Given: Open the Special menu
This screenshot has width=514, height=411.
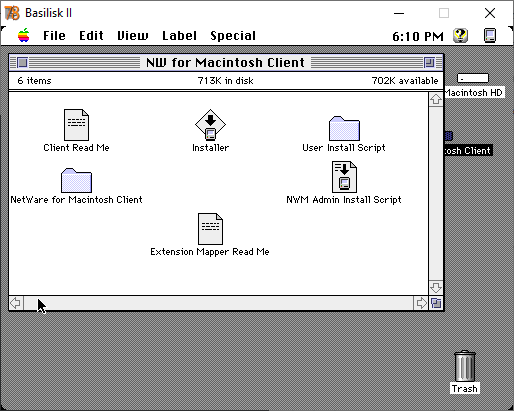Looking at the screenshot, I should (x=233, y=36).
